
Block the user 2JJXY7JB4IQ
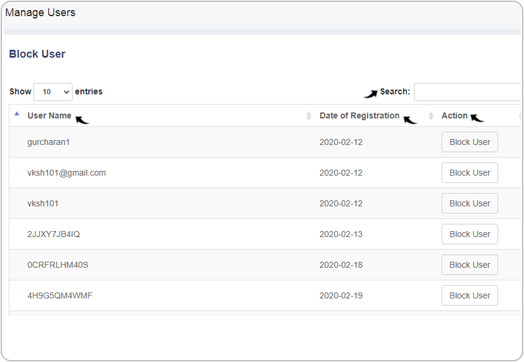470,234
